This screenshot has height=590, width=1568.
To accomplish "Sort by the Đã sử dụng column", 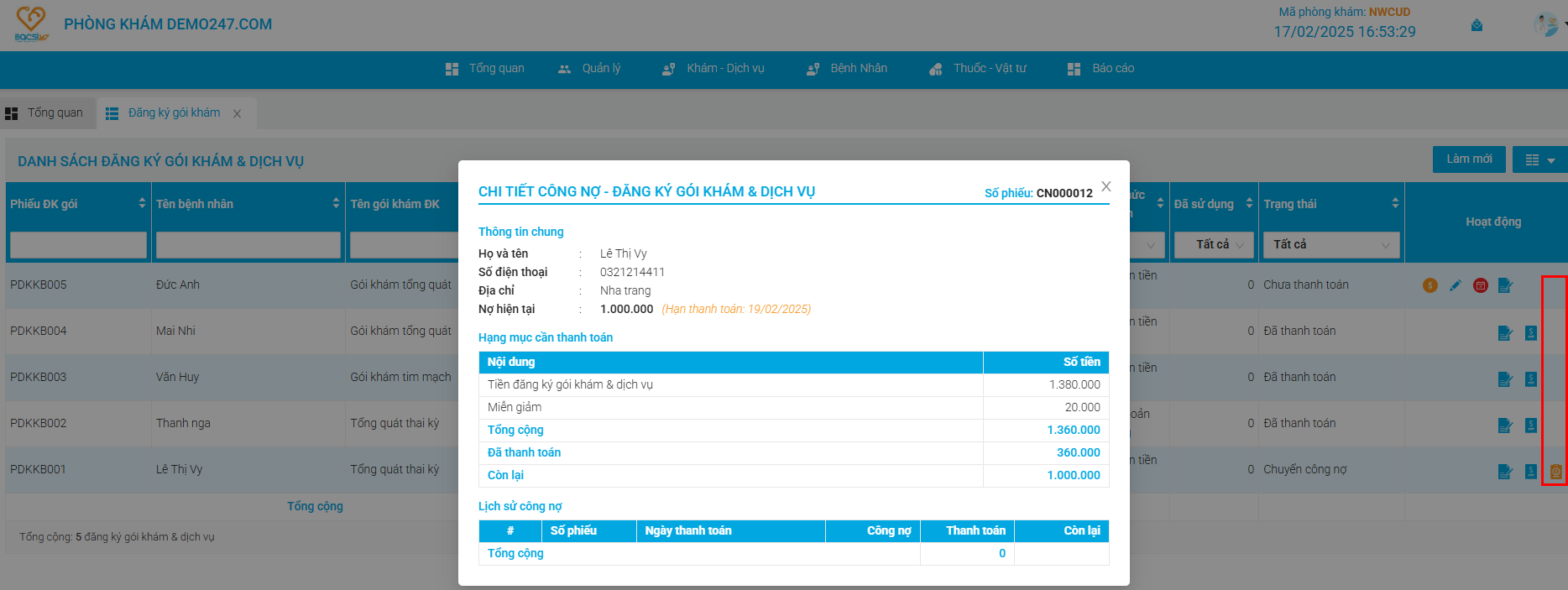I will point(1249,203).
